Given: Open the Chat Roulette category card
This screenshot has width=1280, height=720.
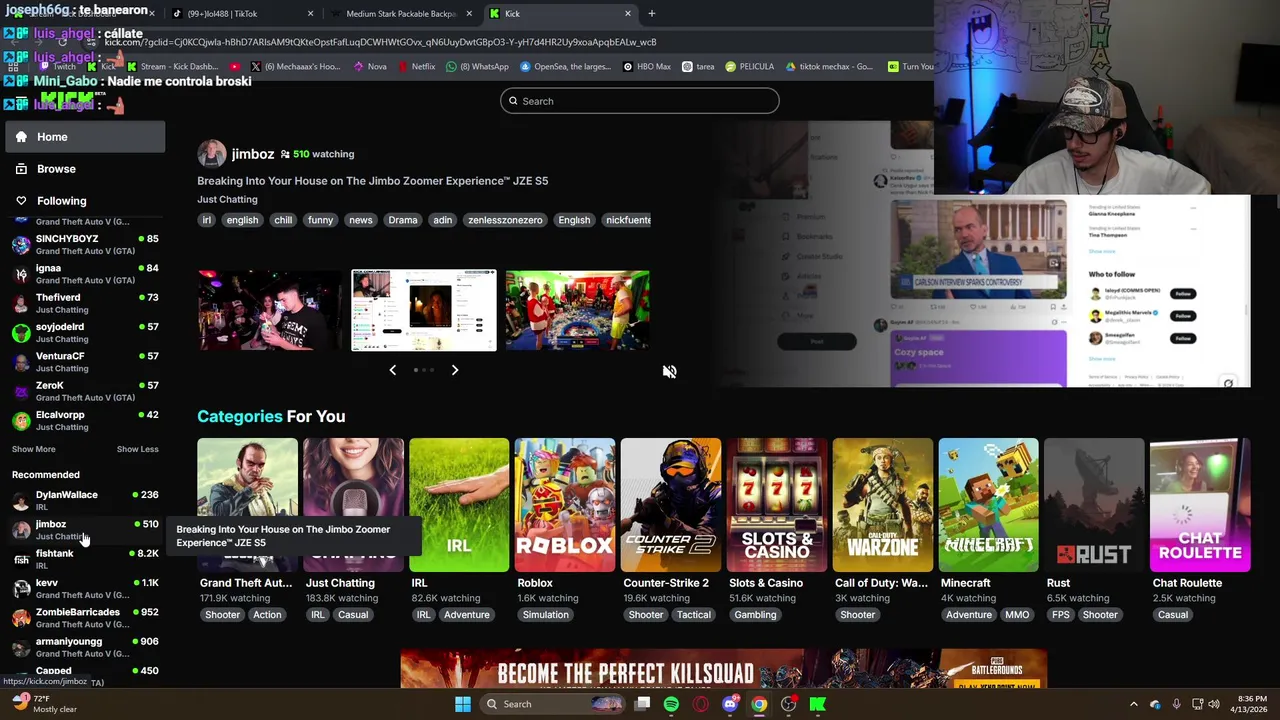Looking at the screenshot, I should [1200, 505].
